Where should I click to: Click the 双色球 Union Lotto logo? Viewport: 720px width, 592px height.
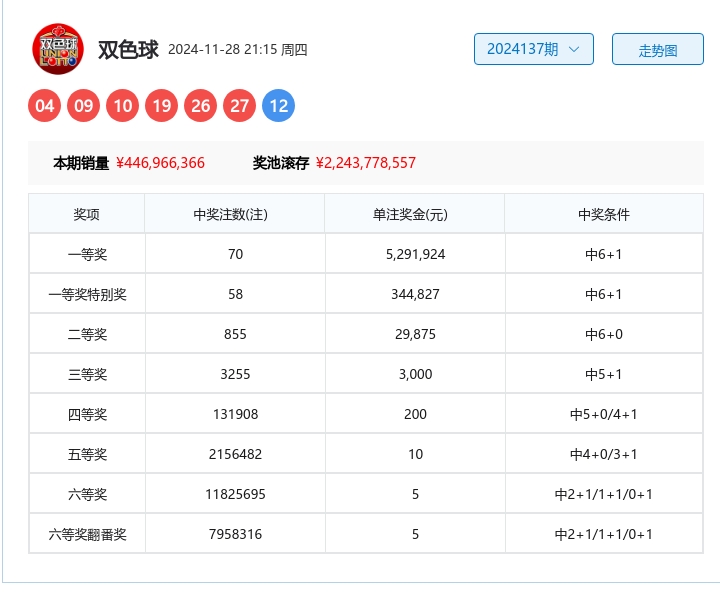pos(58,49)
